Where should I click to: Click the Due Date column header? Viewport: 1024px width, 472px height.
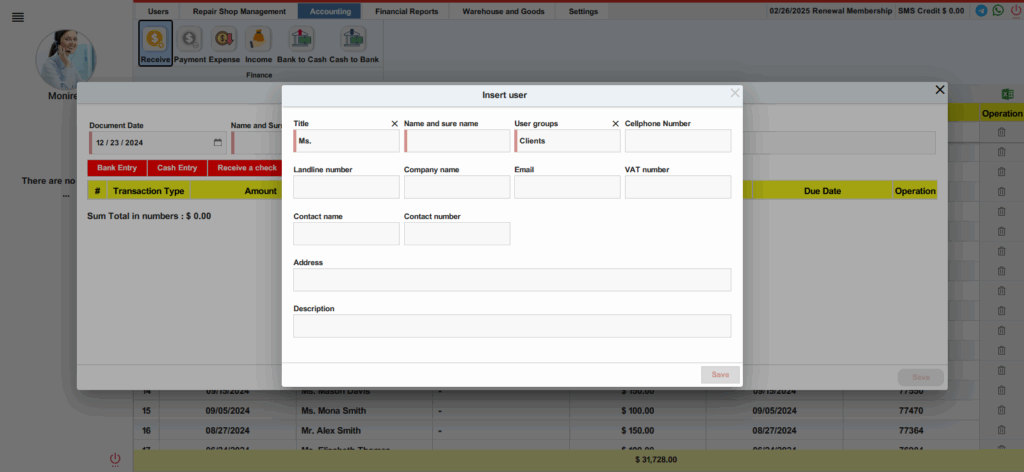click(x=822, y=191)
